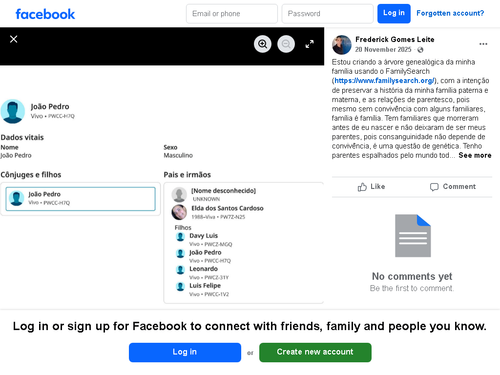
Task: Click the globe public audience icon
Action: [x=420, y=50]
